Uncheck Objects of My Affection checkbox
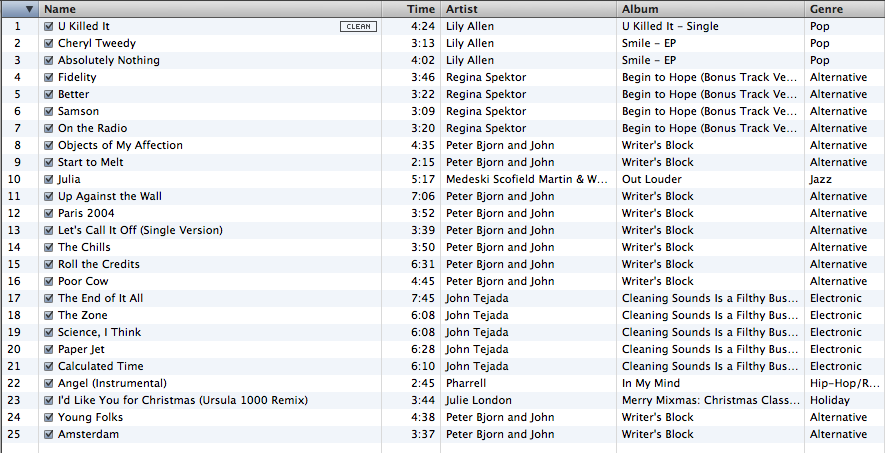Screen dimensions: 885x453 coord(49,145)
